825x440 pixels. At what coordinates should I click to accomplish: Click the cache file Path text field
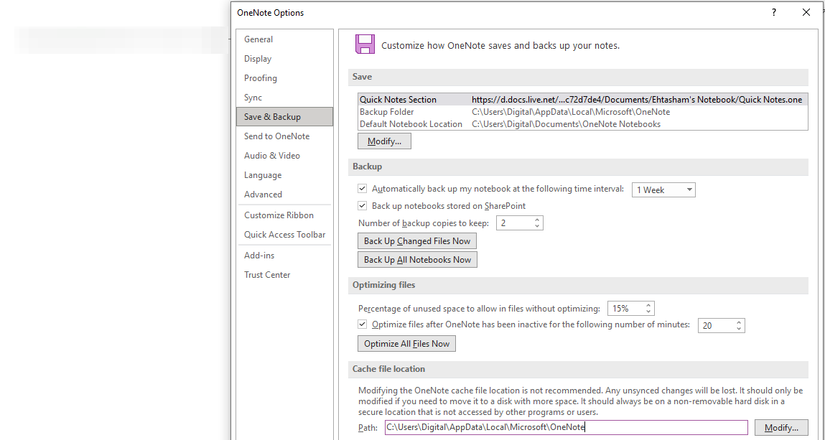[x=566, y=427]
